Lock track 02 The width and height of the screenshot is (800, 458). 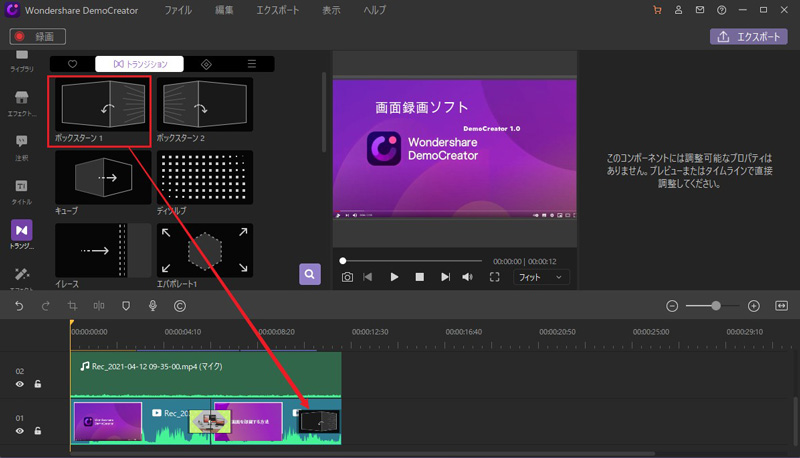[x=38, y=384]
